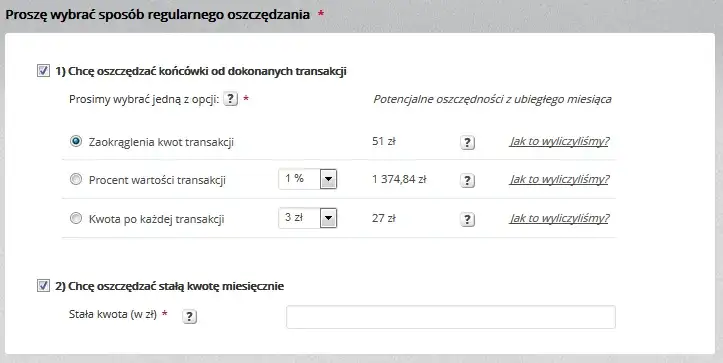Click help icon in 'Zaokrąglenia kwot transakcji' row
The image size is (723, 363).
[x=467, y=143]
